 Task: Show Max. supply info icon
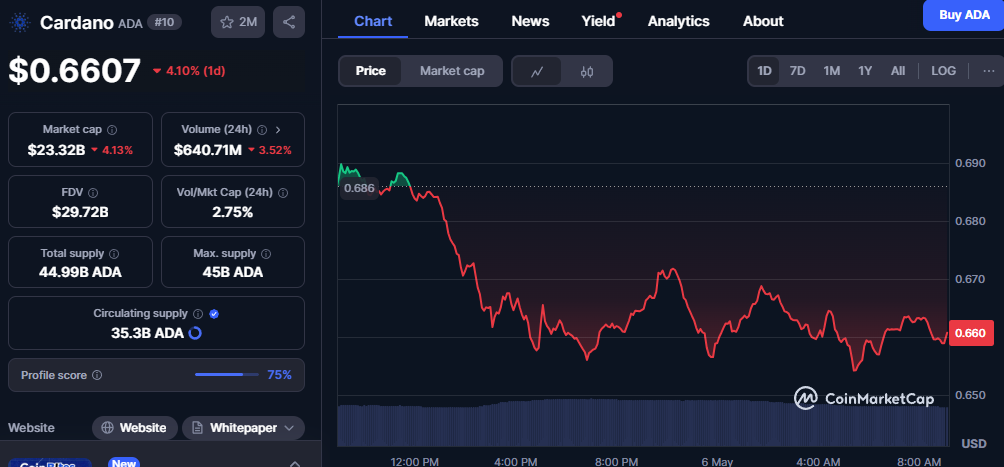pos(266,254)
